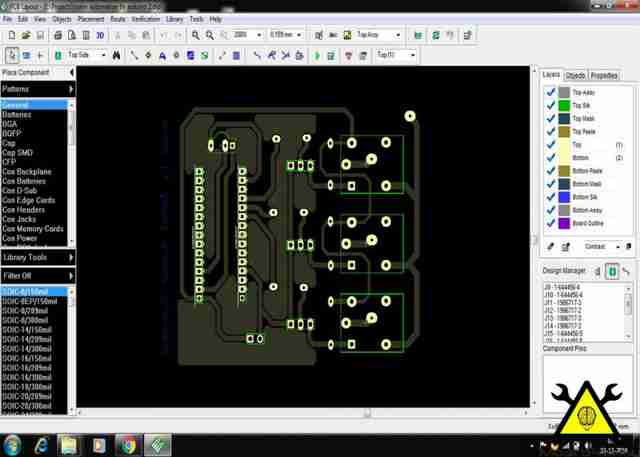Click the New document icon
This screenshot has width=640, height=457.
[x=12, y=35]
